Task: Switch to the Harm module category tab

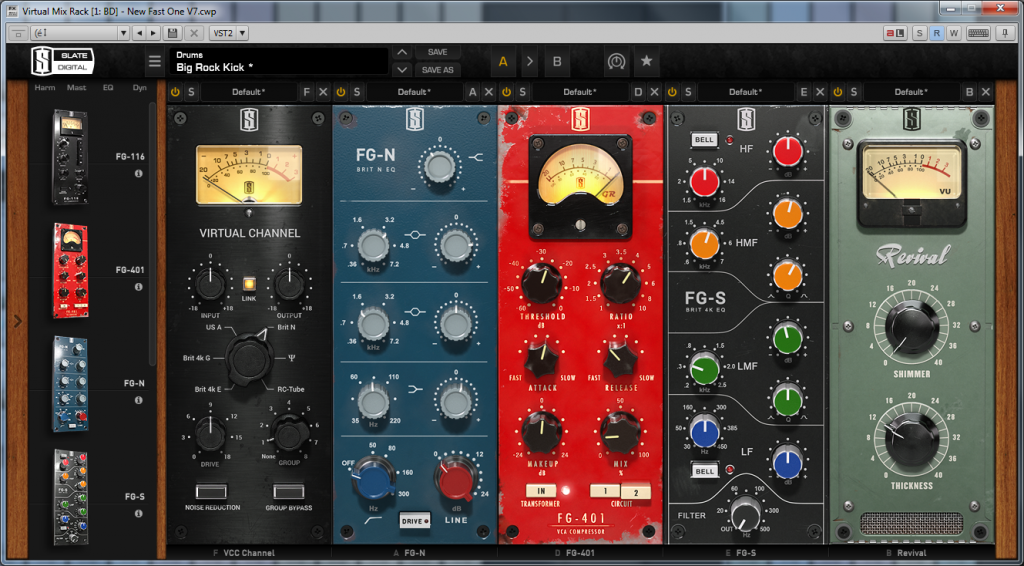Action: click(x=45, y=87)
